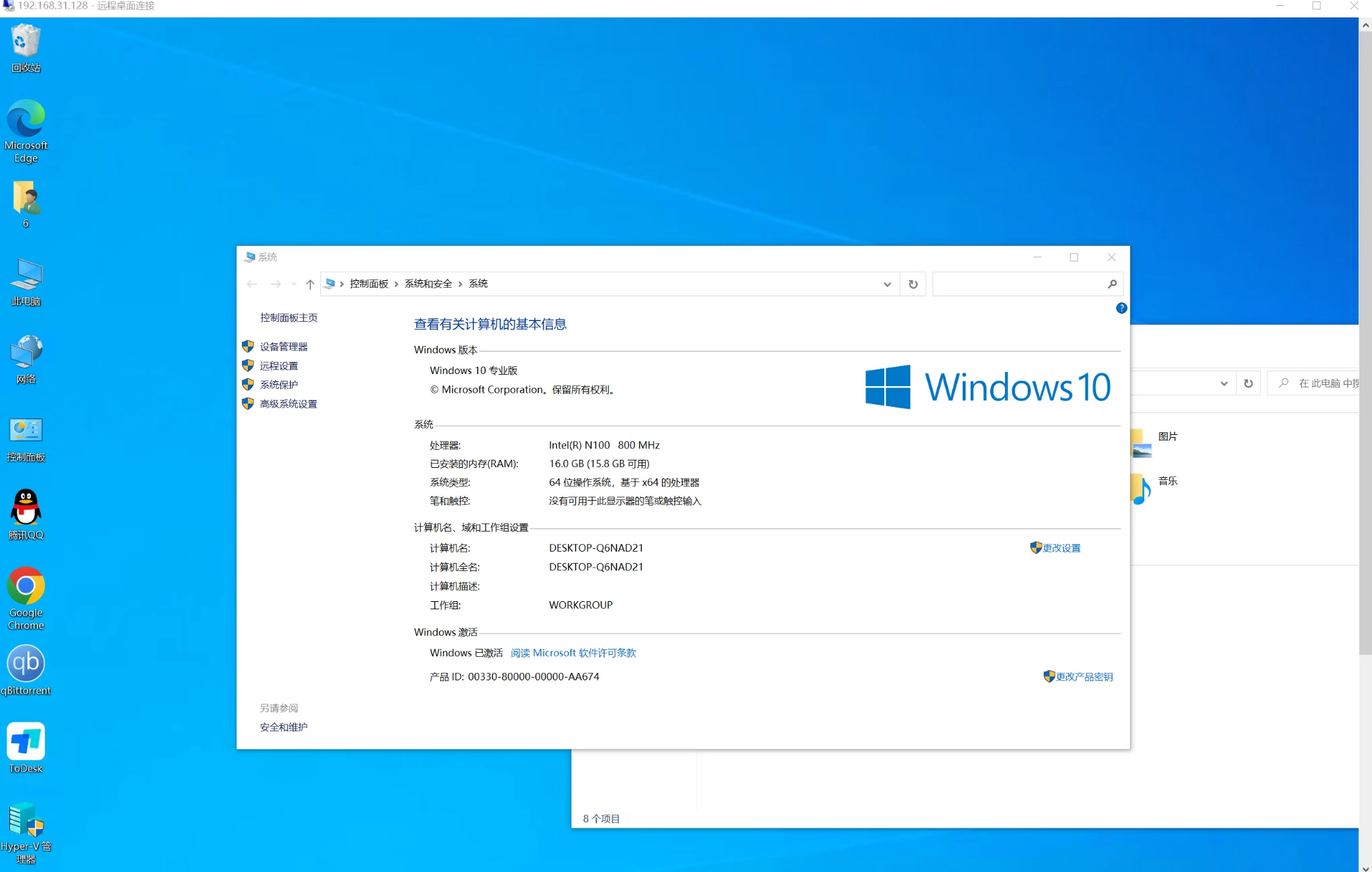Launch Google Chrome from desktop

click(x=25, y=599)
